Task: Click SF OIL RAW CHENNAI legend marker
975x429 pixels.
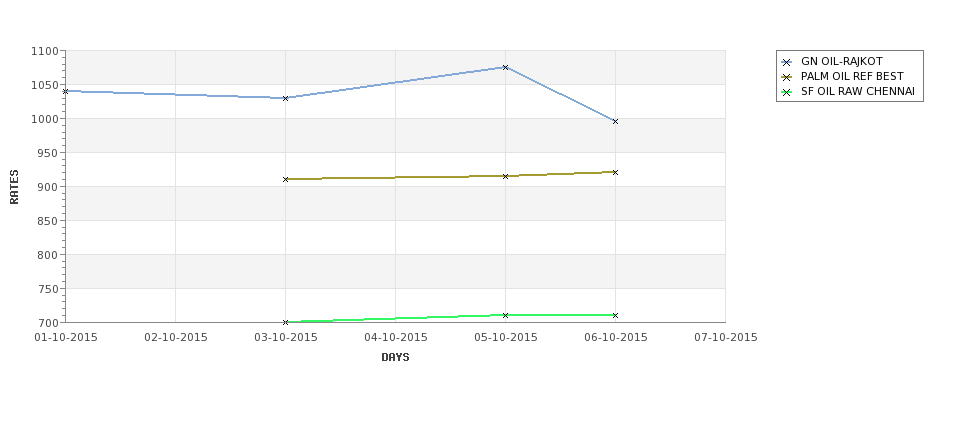Action: pyautogui.click(x=787, y=92)
